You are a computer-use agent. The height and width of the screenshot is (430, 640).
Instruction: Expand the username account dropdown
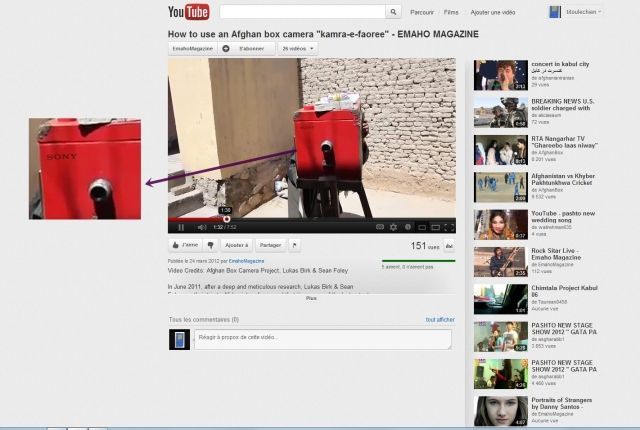584,12
